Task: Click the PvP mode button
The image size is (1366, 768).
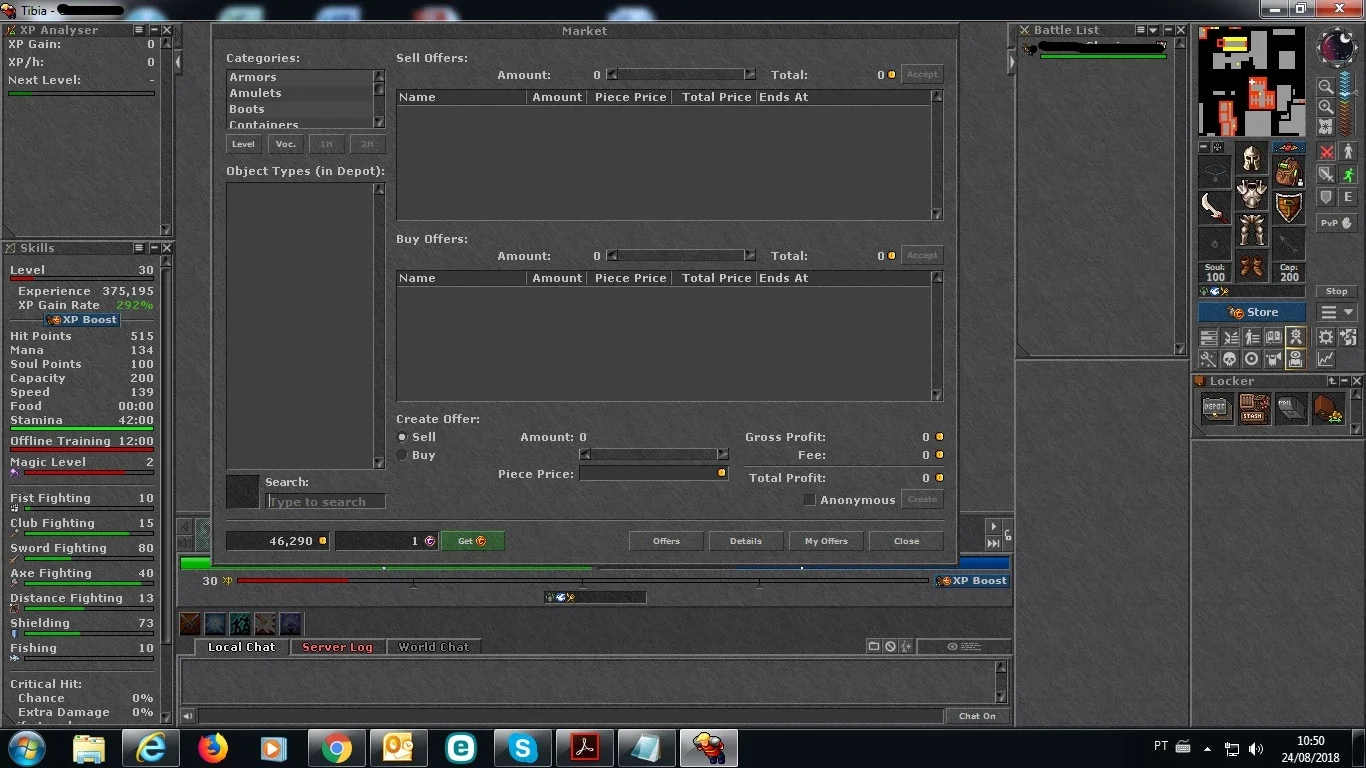Action: click(x=1336, y=223)
